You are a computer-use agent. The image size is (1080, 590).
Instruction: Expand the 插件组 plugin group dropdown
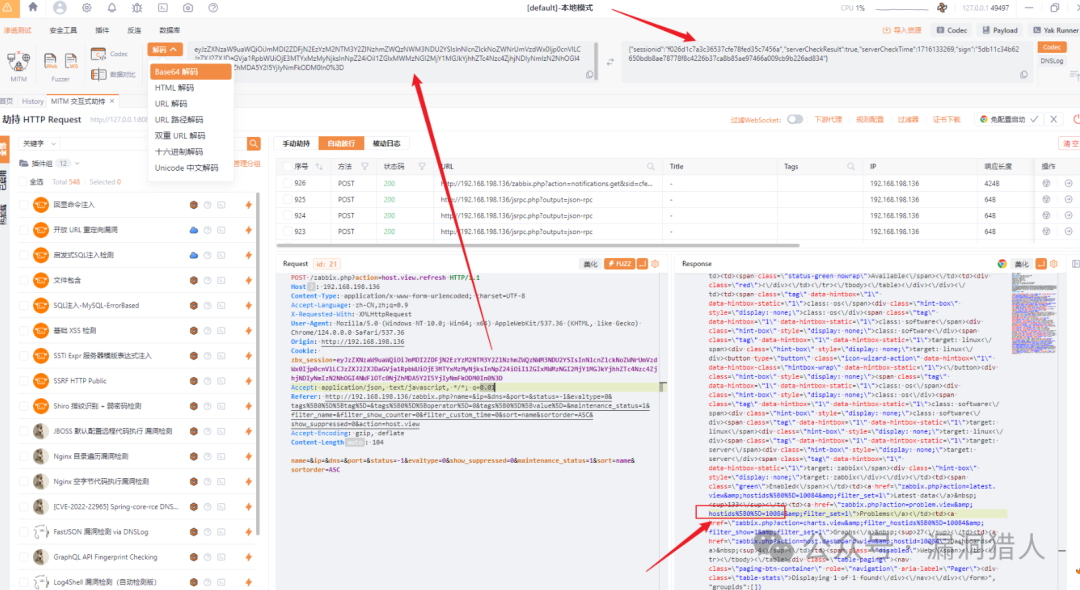click(x=76, y=163)
